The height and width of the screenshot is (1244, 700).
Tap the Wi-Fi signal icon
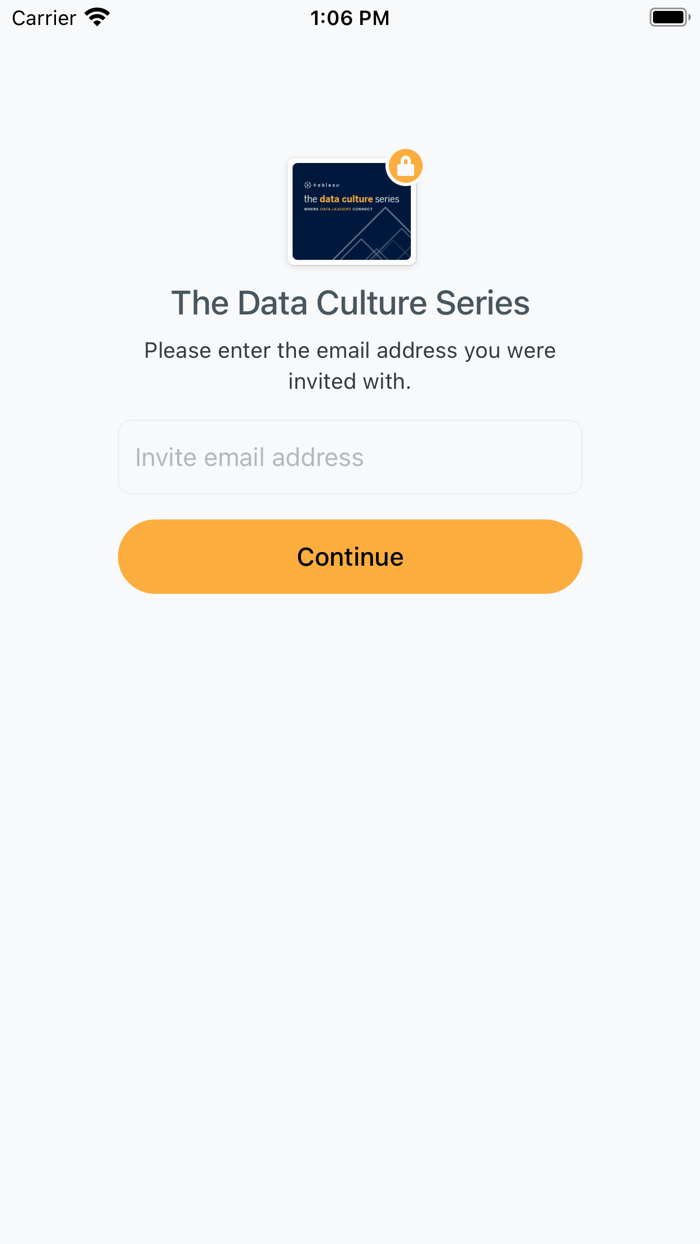coord(95,16)
